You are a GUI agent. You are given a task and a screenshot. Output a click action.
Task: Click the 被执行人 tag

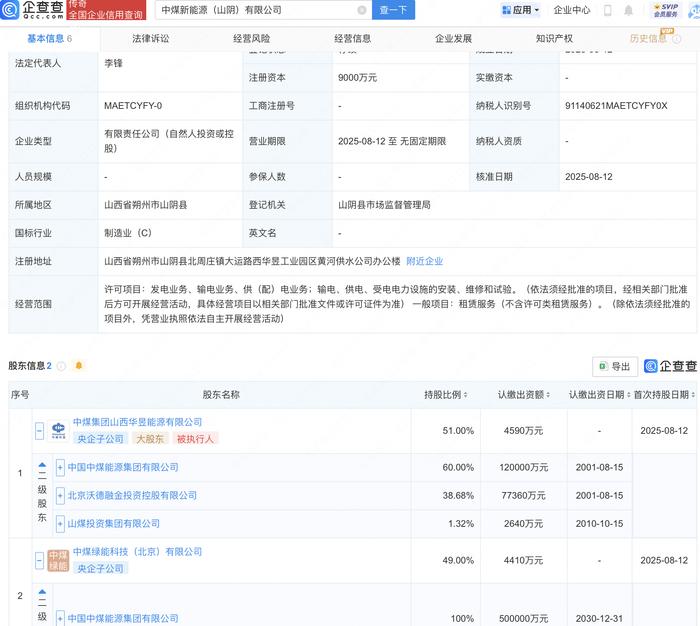coord(196,439)
